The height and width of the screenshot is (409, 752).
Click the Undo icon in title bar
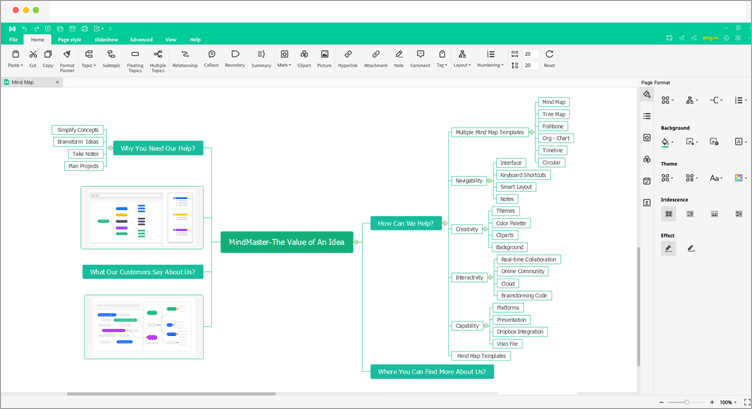(24, 29)
